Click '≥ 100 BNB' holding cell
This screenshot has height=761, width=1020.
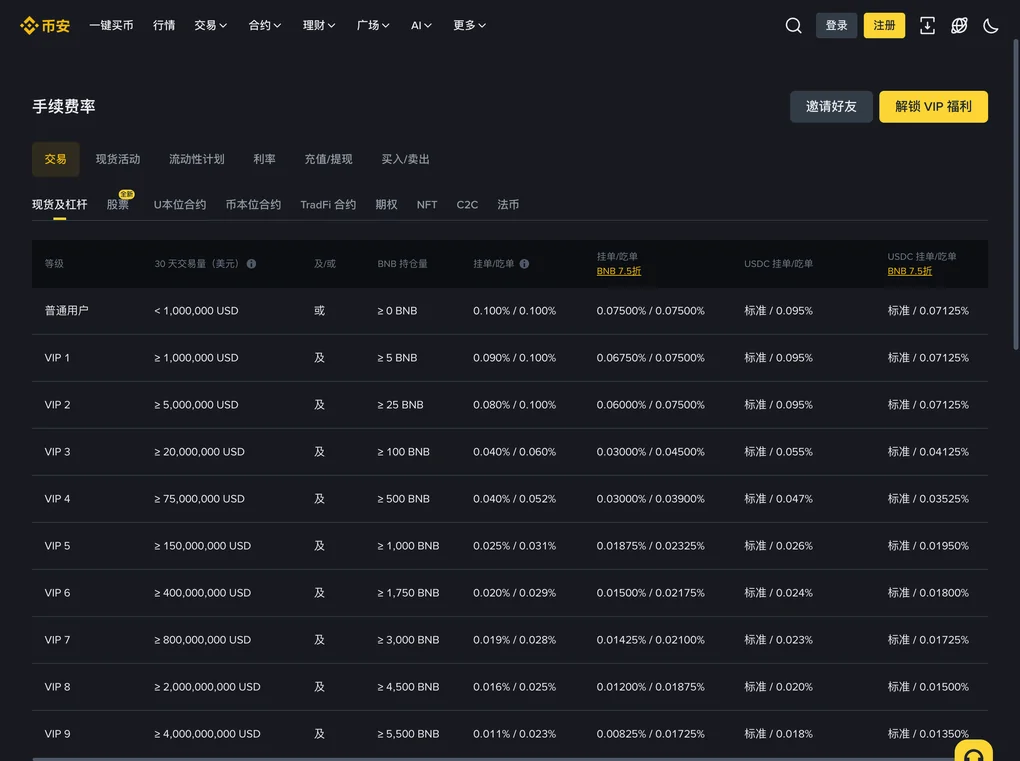[403, 452]
